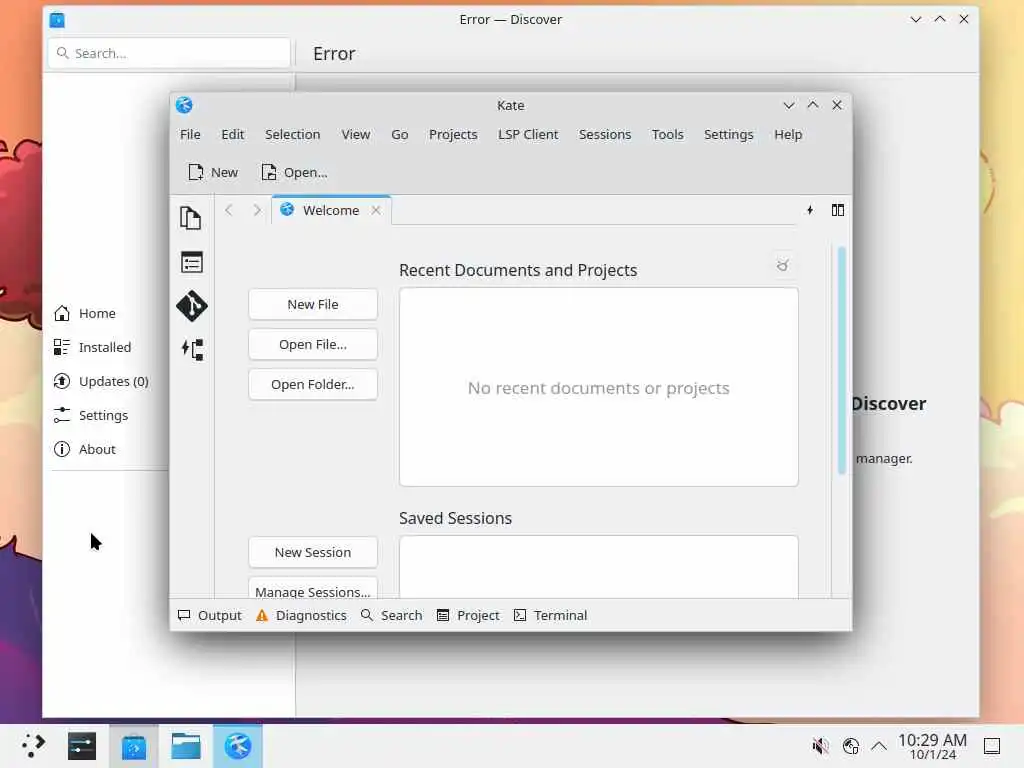Click the muted volume tray icon
Image resolution: width=1024 pixels, height=768 pixels.
tap(820, 746)
